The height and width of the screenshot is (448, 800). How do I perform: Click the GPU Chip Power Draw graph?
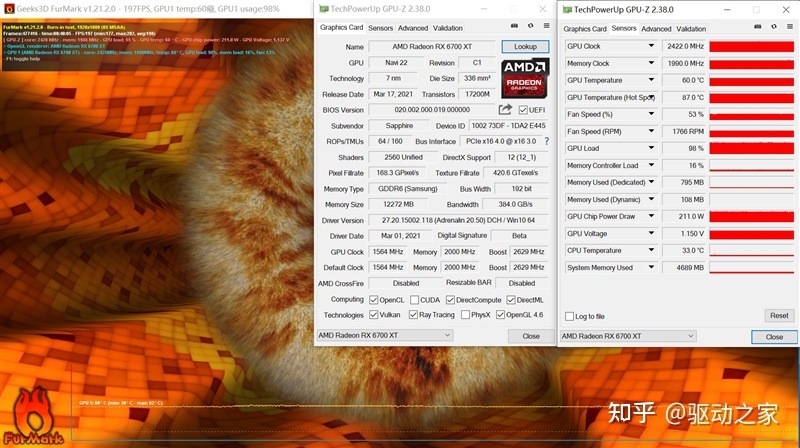752,216
